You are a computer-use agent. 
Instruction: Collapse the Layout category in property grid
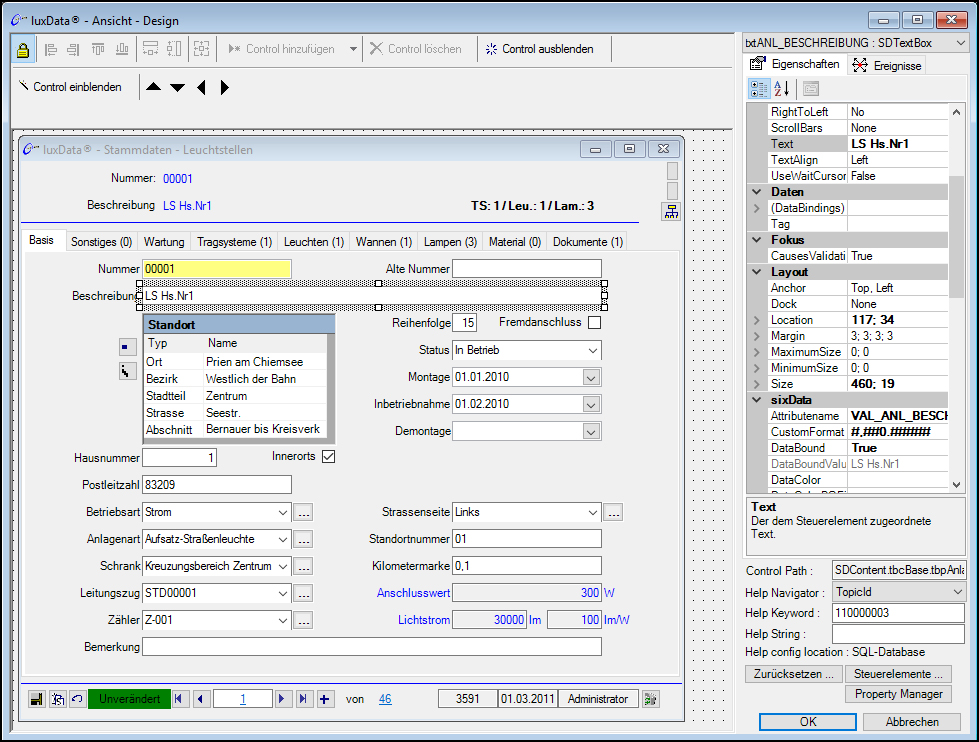757,272
